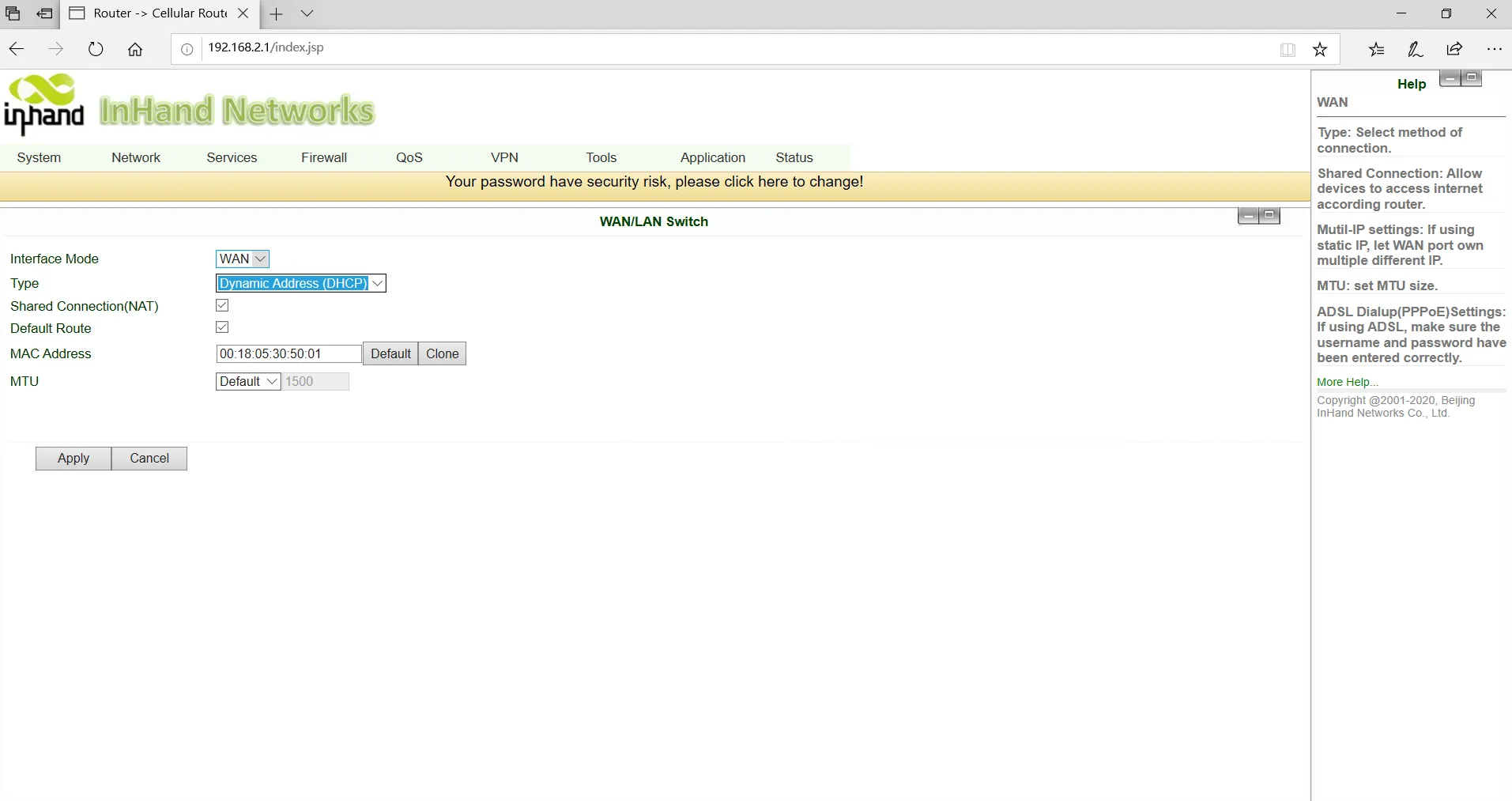Open the Favorites hub icon
This screenshot has width=1512, height=801.
click(1376, 49)
